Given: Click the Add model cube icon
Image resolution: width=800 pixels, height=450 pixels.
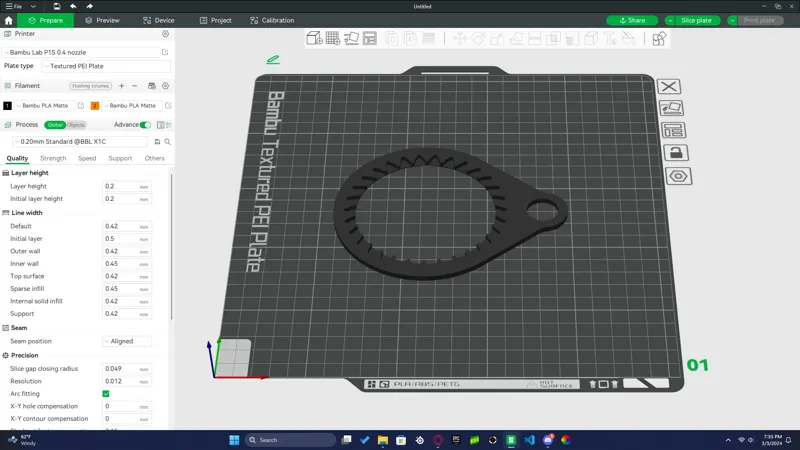Looking at the screenshot, I should (x=314, y=38).
